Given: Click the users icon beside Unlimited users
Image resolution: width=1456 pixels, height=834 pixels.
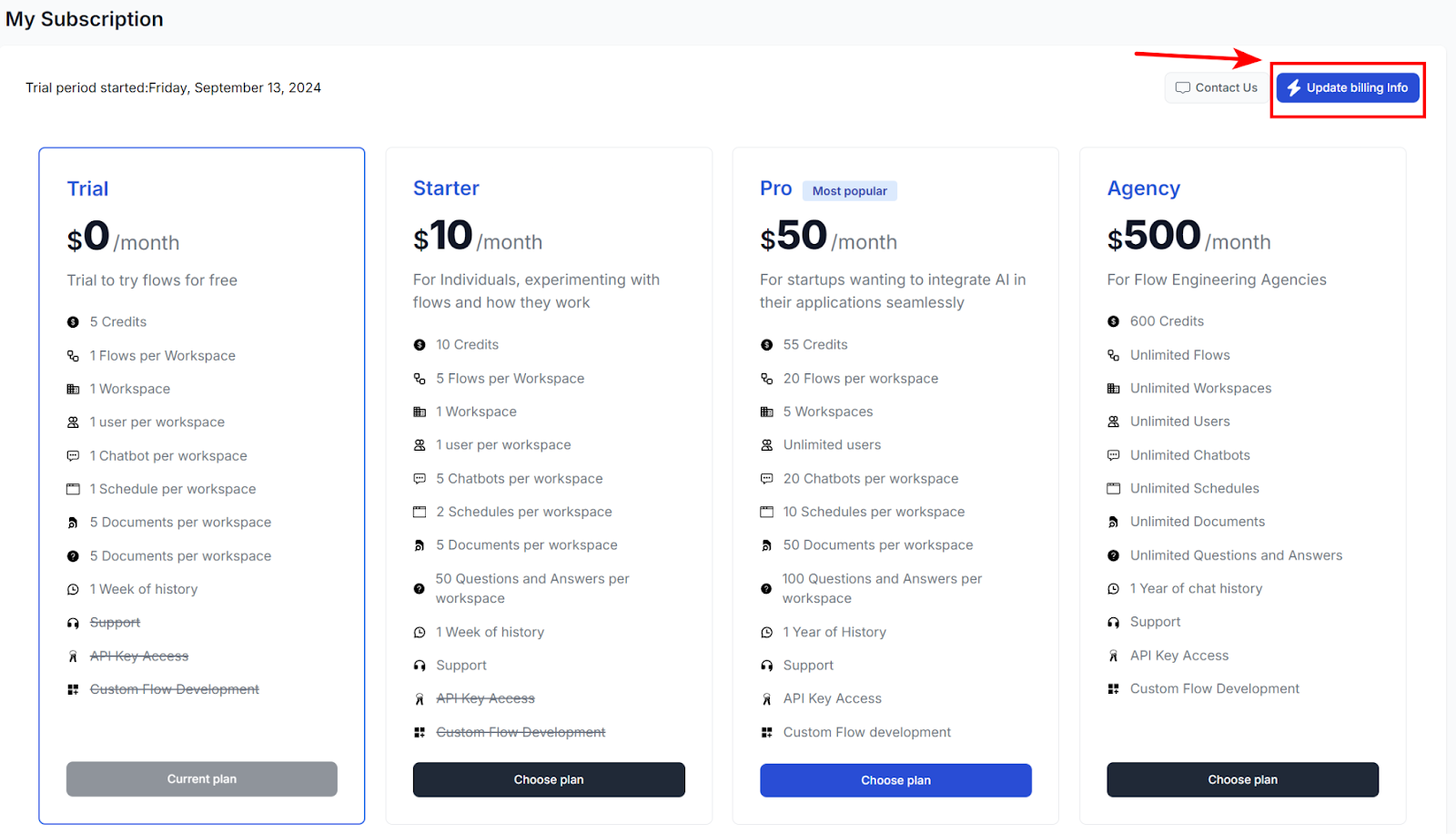Looking at the screenshot, I should pyautogui.click(x=766, y=445).
